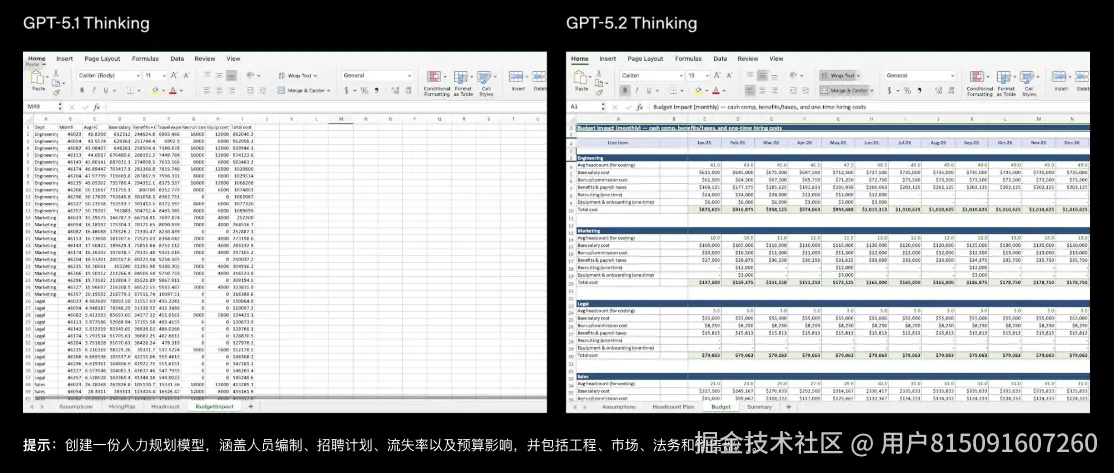The image size is (1114, 473).
Task: Click Cell Styles in left Excel window
Action: pyautogui.click(x=486, y=84)
